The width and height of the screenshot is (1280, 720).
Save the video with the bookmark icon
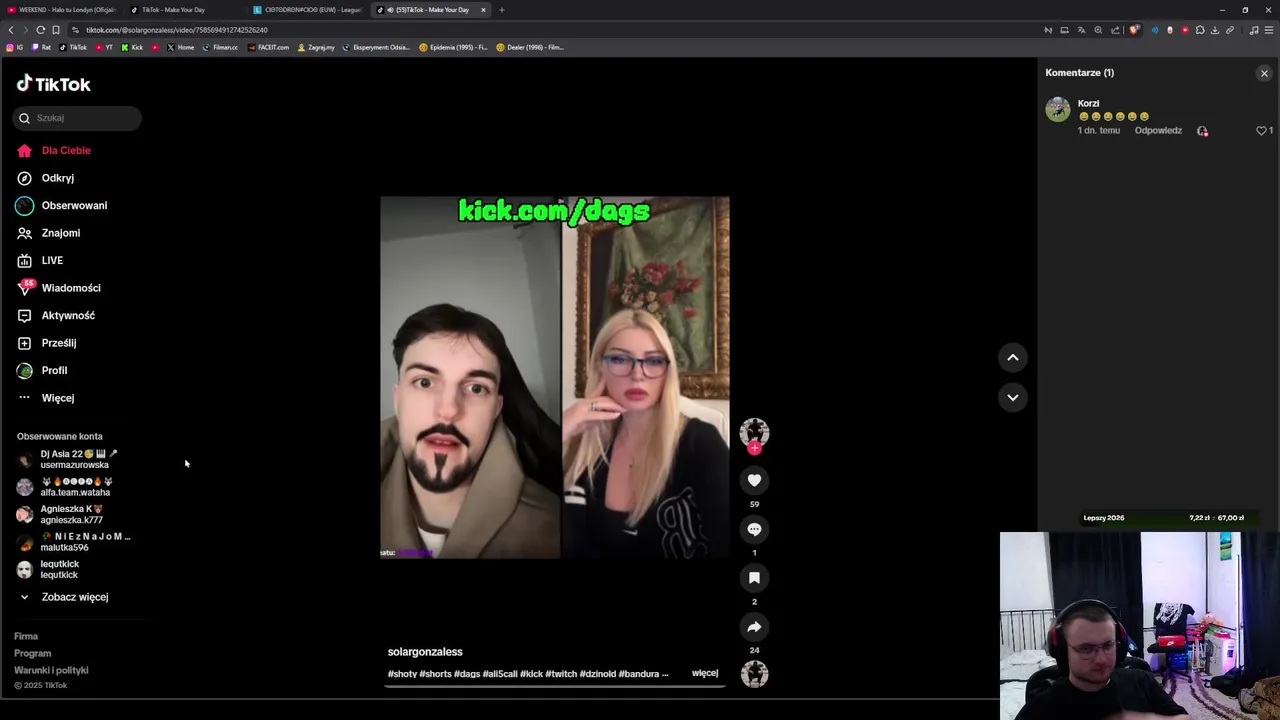tap(754, 578)
